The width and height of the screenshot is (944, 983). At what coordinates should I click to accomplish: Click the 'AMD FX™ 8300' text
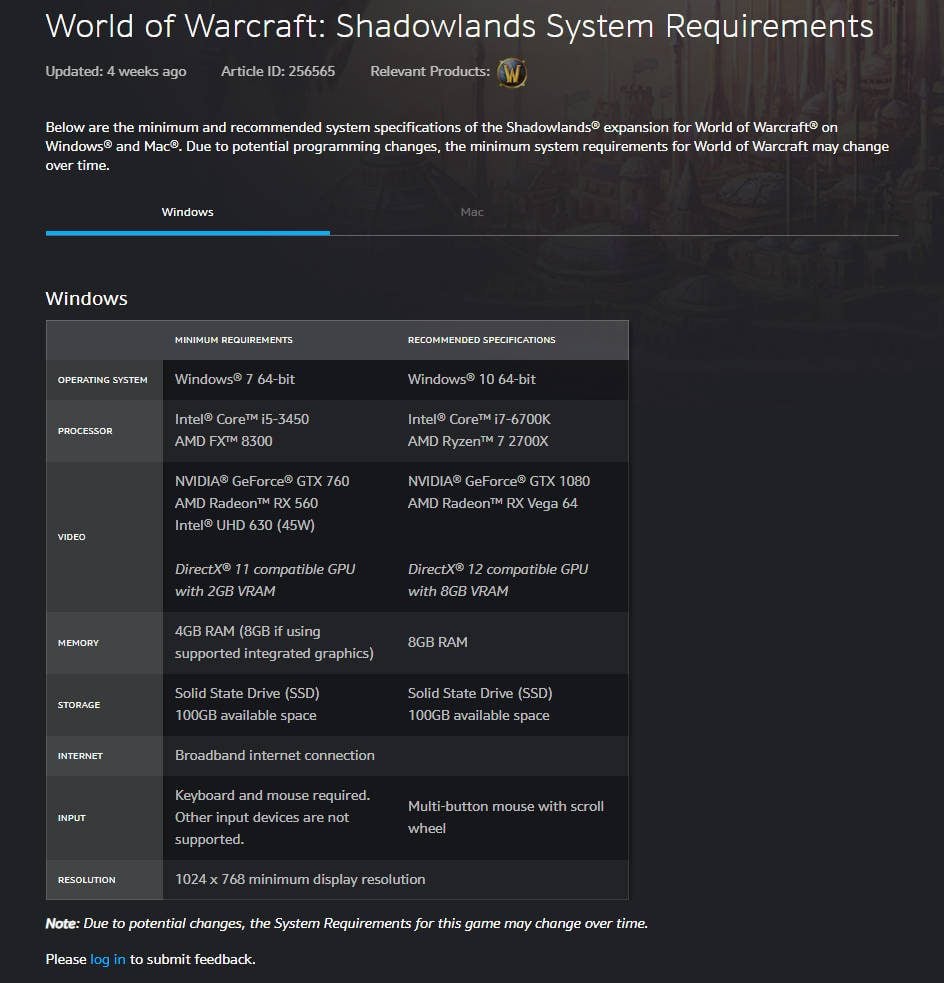tap(224, 441)
